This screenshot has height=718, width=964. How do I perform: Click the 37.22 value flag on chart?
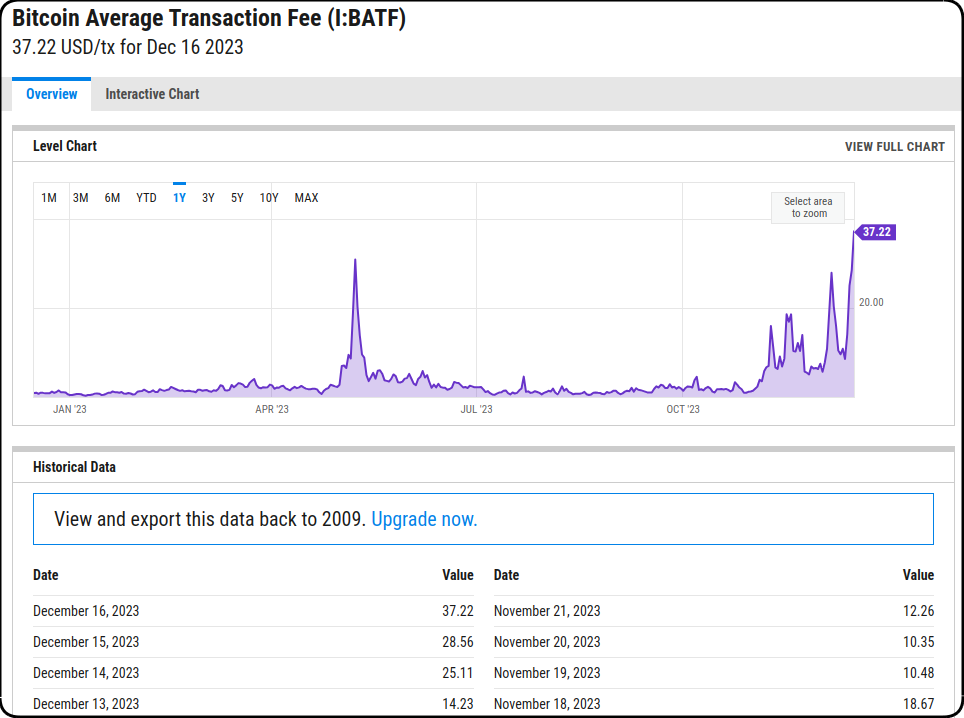[875, 232]
